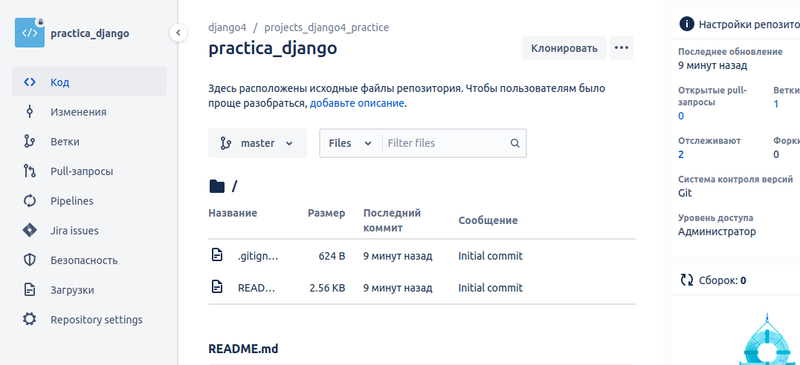The height and width of the screenshot is (365, 800).
Task: Click the 9 минут назад commit time for .gitignore
Action: click(398, 256)
